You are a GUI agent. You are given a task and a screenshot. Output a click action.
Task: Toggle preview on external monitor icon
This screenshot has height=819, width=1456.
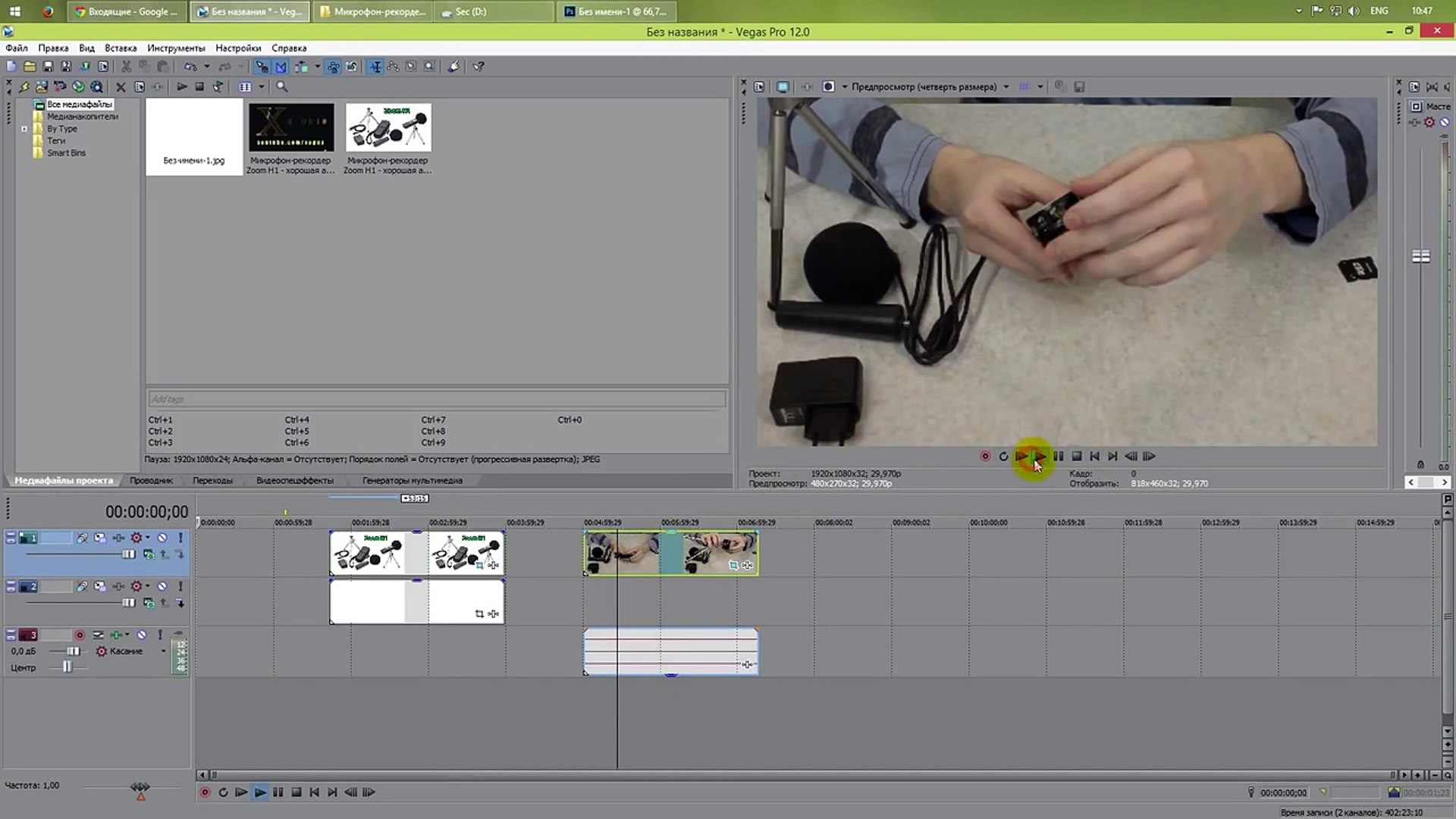point(783,87)
